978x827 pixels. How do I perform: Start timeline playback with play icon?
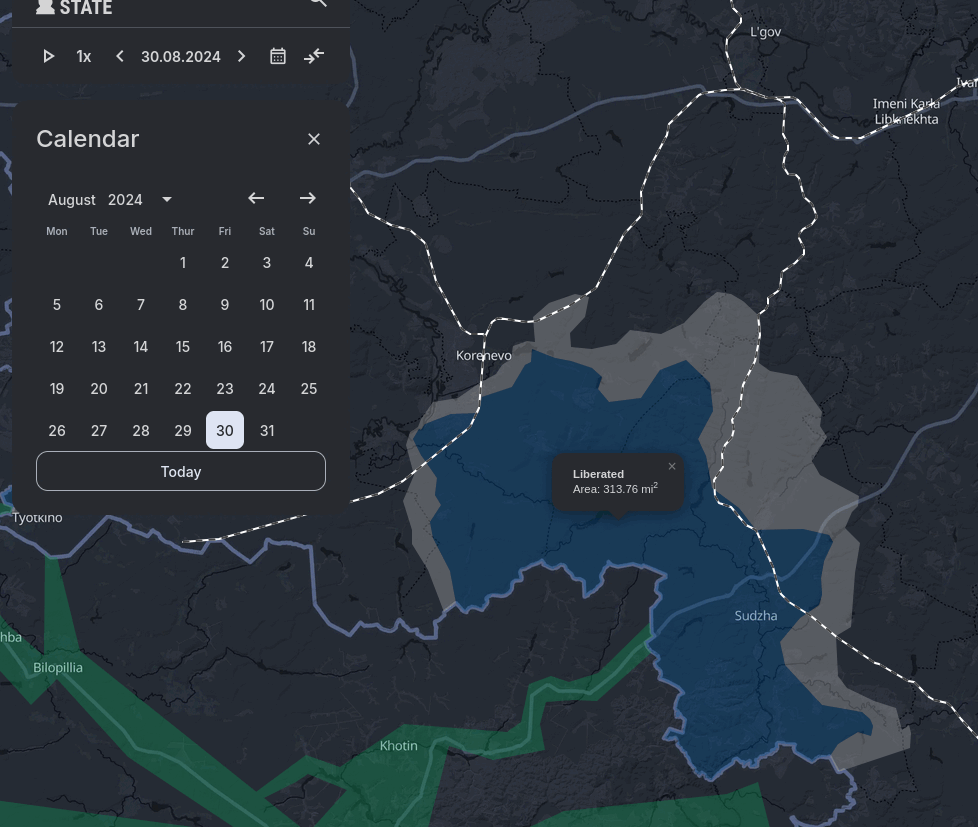click(48, 57)
